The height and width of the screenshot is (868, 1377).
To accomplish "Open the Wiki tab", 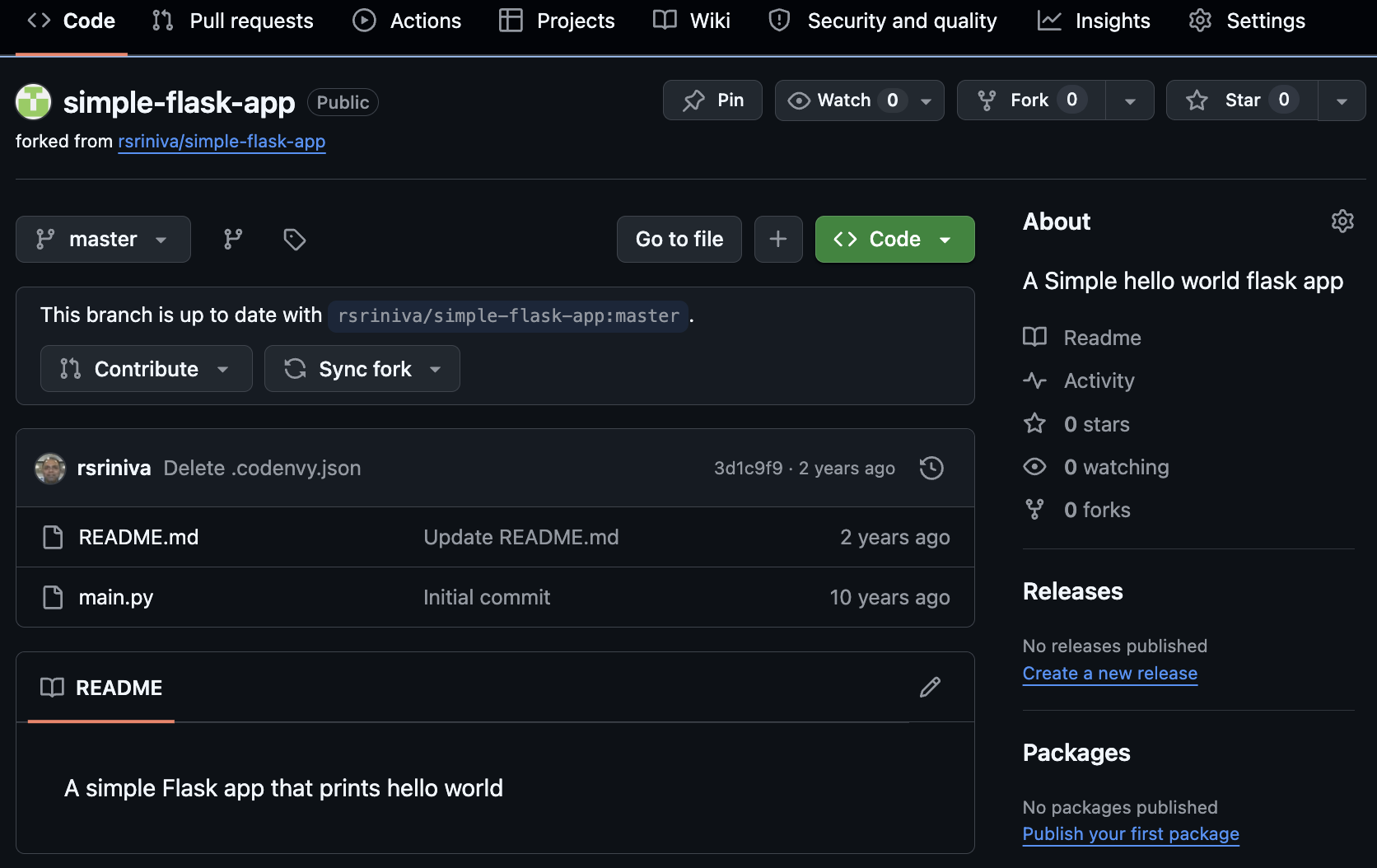I will (692, 21).
